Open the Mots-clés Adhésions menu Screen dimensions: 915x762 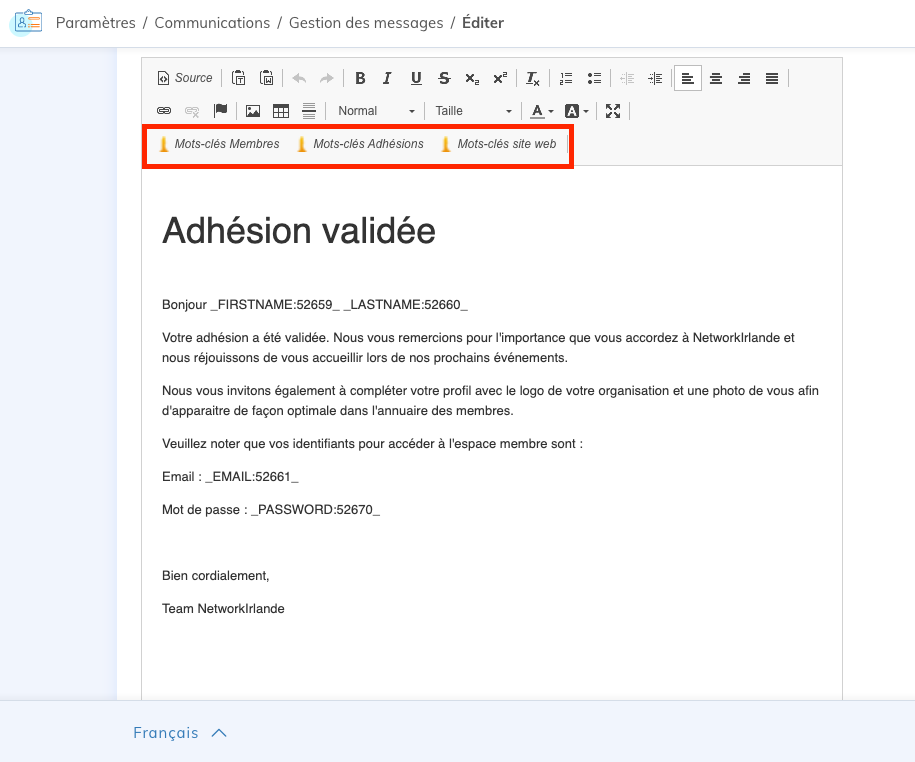pyautogui.click(x=360, y=144)
